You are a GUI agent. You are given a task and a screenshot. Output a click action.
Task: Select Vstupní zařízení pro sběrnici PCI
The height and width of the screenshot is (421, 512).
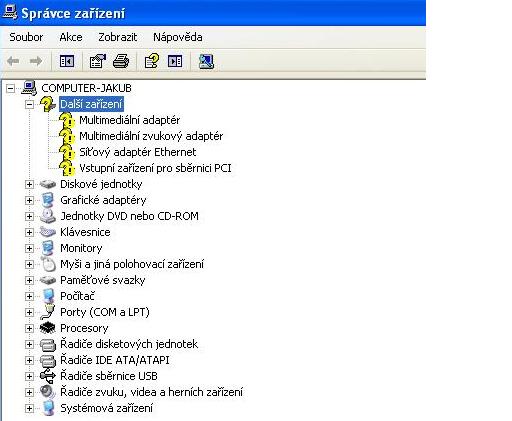click(155, 168)
